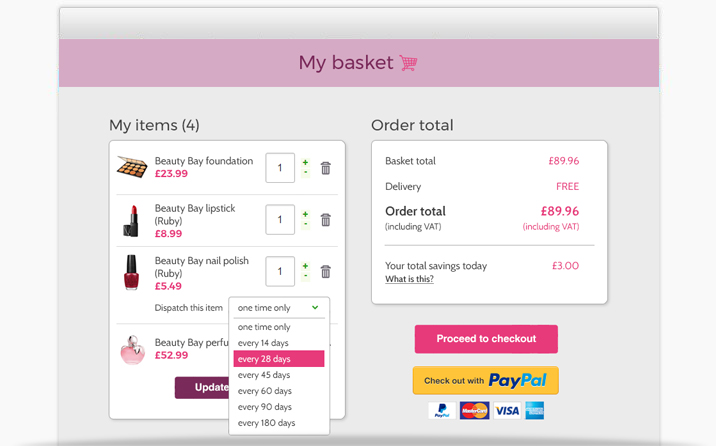Check out with PayPal button
Viewport: 716px width, 446px height.
(x=485, y=380)
